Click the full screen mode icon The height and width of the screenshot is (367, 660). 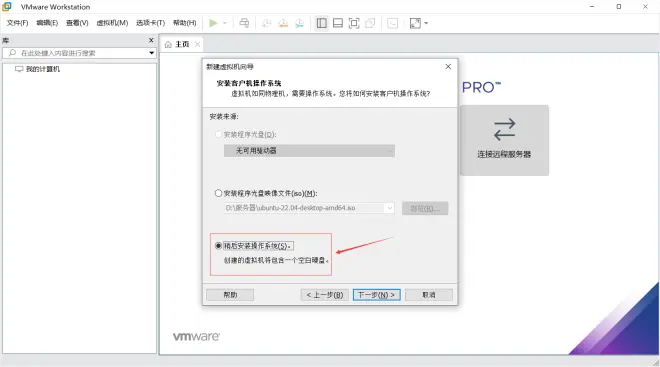point(354,23)
